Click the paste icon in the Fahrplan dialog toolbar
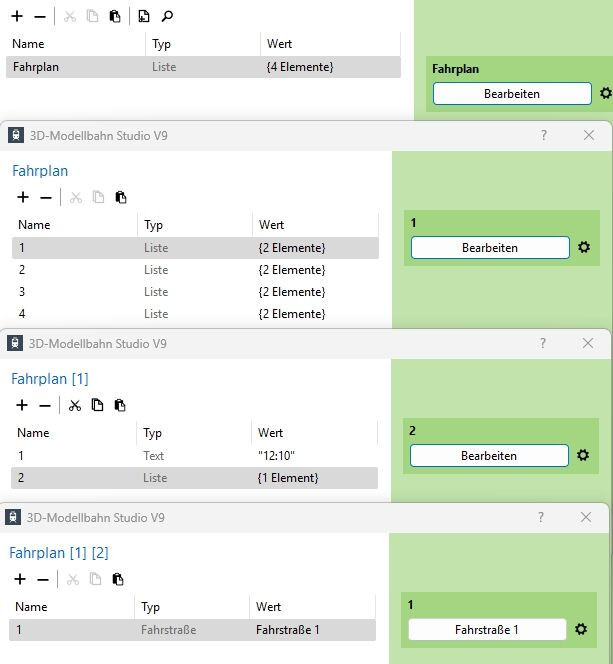This screenshot has height=664, width=613. tap(121, 197)
